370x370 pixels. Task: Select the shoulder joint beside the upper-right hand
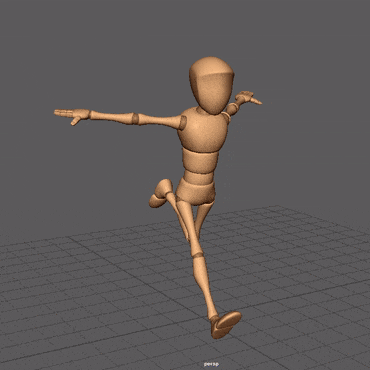226,116
